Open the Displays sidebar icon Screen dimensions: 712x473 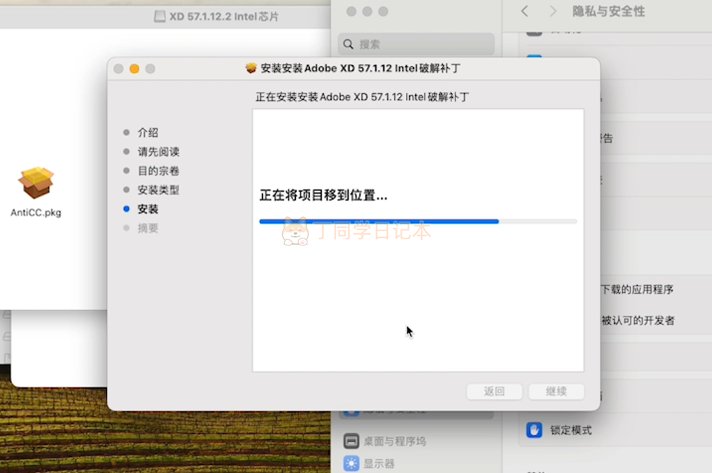point(351,463)
